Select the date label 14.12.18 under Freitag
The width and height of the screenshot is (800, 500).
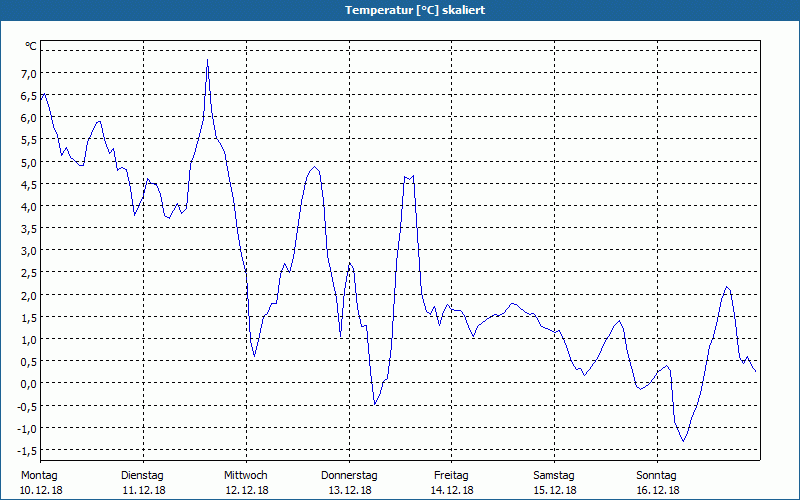point(451,490)
